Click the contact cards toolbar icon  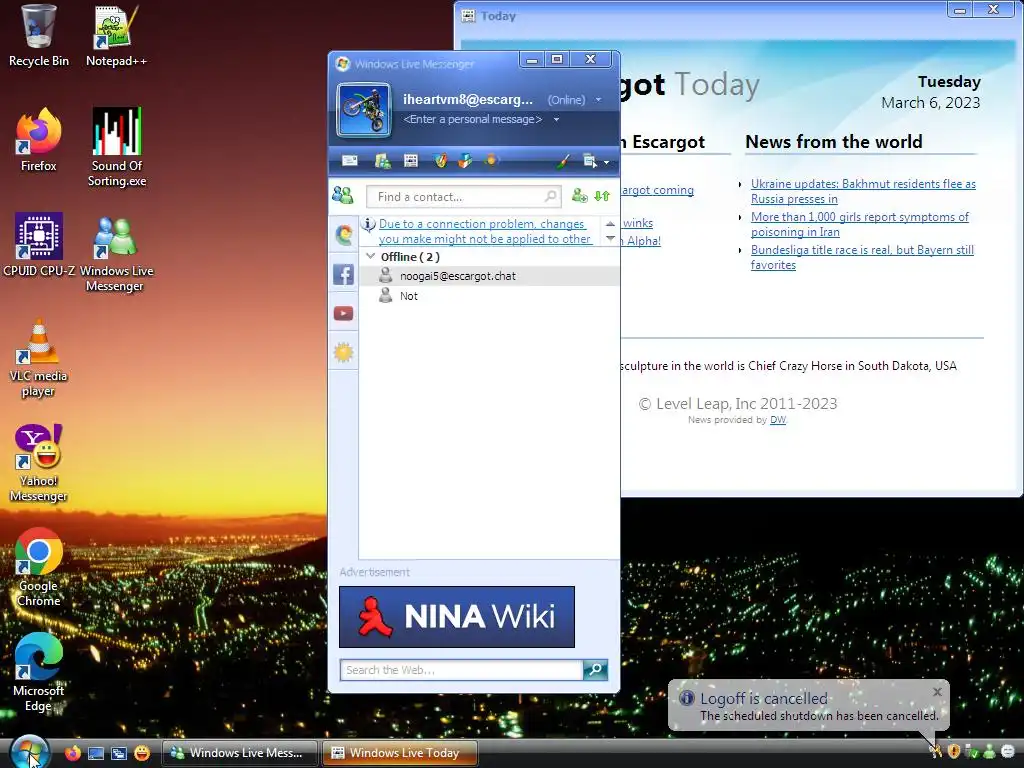pos(382,161)
